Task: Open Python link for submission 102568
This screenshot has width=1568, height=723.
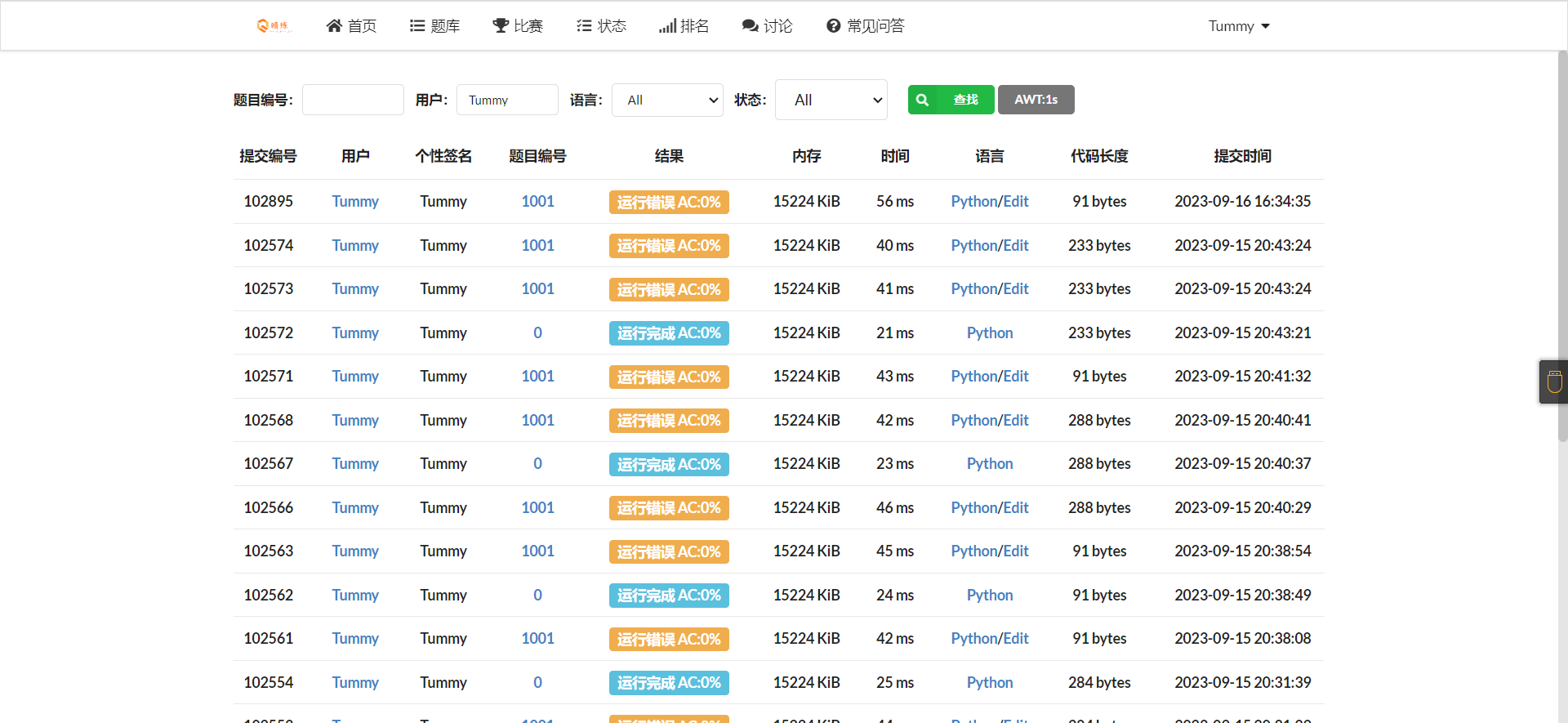Action: click(973, 420)
